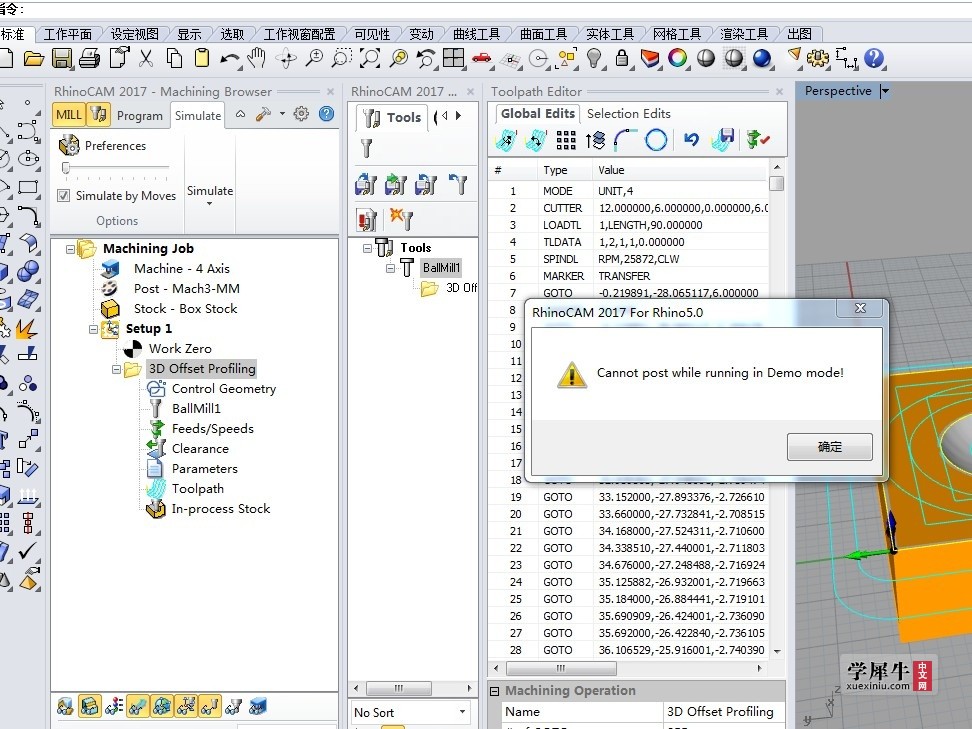Open Rhino options gear icon in the toolbar
This screenshot has height=729, width=972.
coord(818,59)
